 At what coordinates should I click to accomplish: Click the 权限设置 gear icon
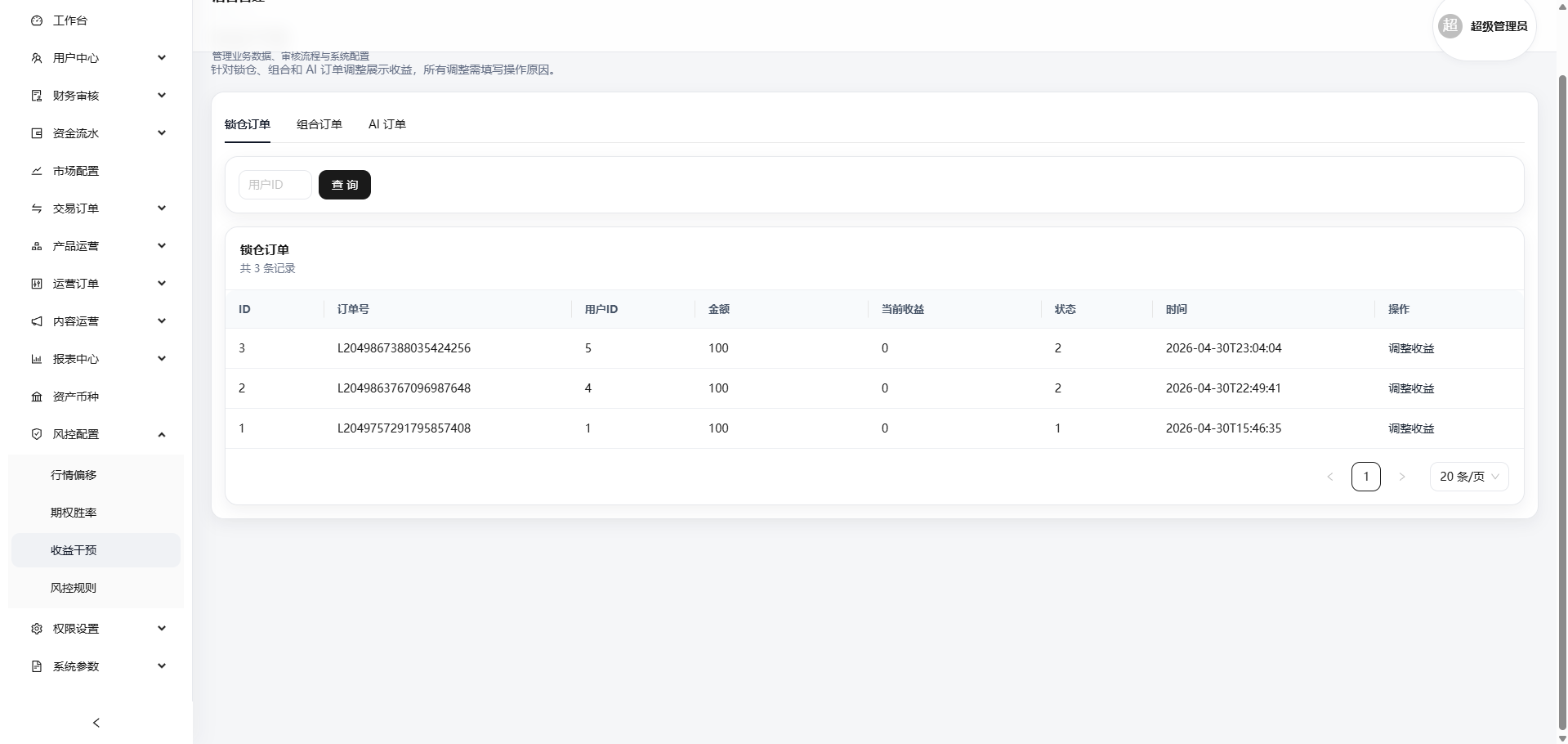pos(37,629)
